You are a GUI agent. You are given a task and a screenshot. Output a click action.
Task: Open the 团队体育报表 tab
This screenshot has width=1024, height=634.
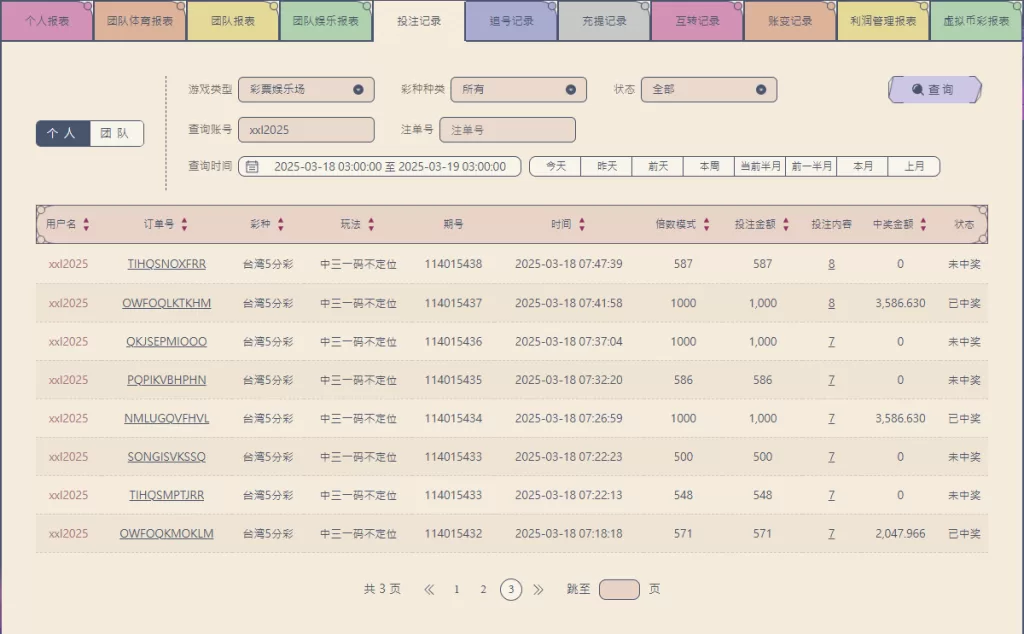(140, 21)
